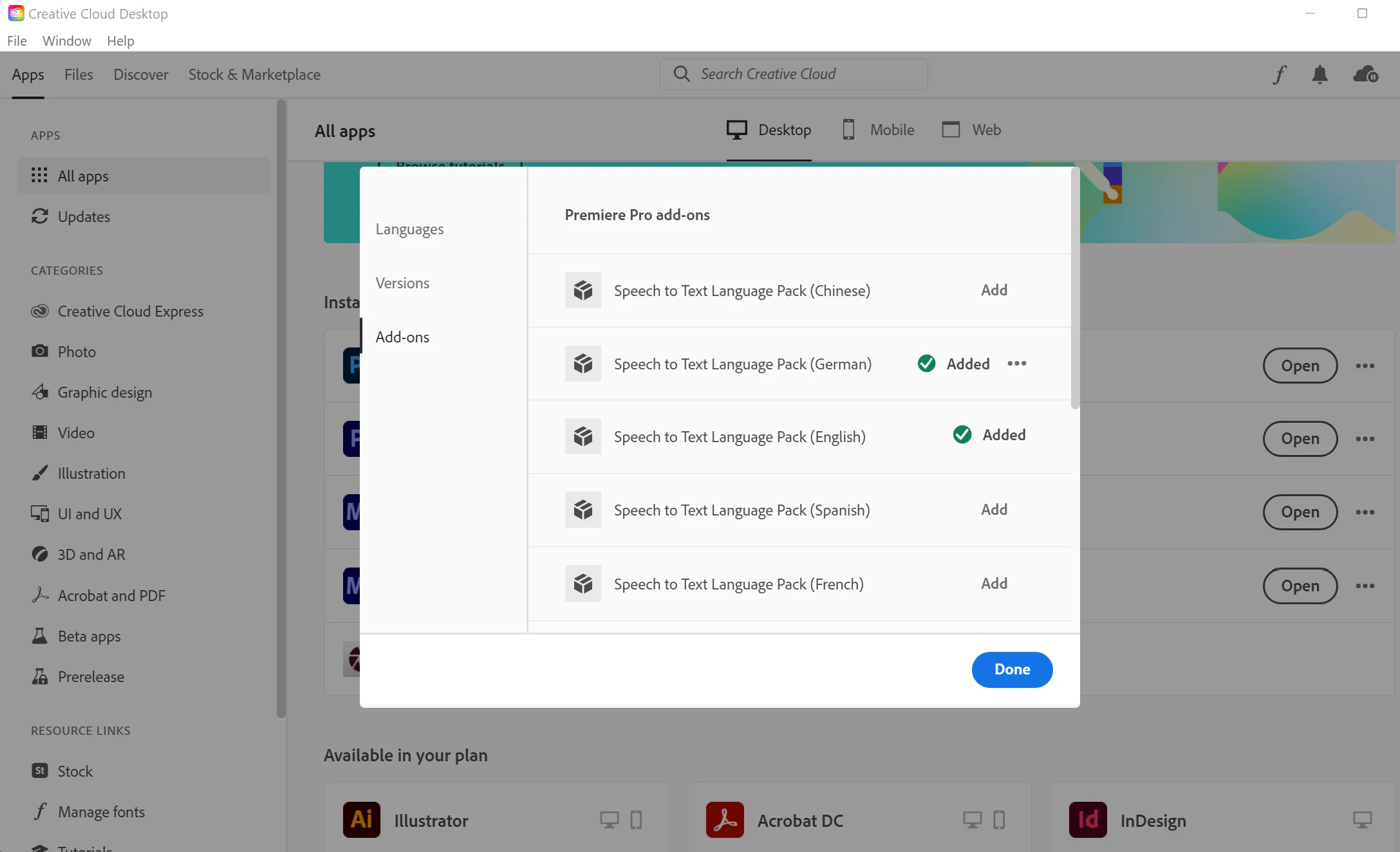
Task: Click the Search Creative Cloud field
Action: pos(794,74)
